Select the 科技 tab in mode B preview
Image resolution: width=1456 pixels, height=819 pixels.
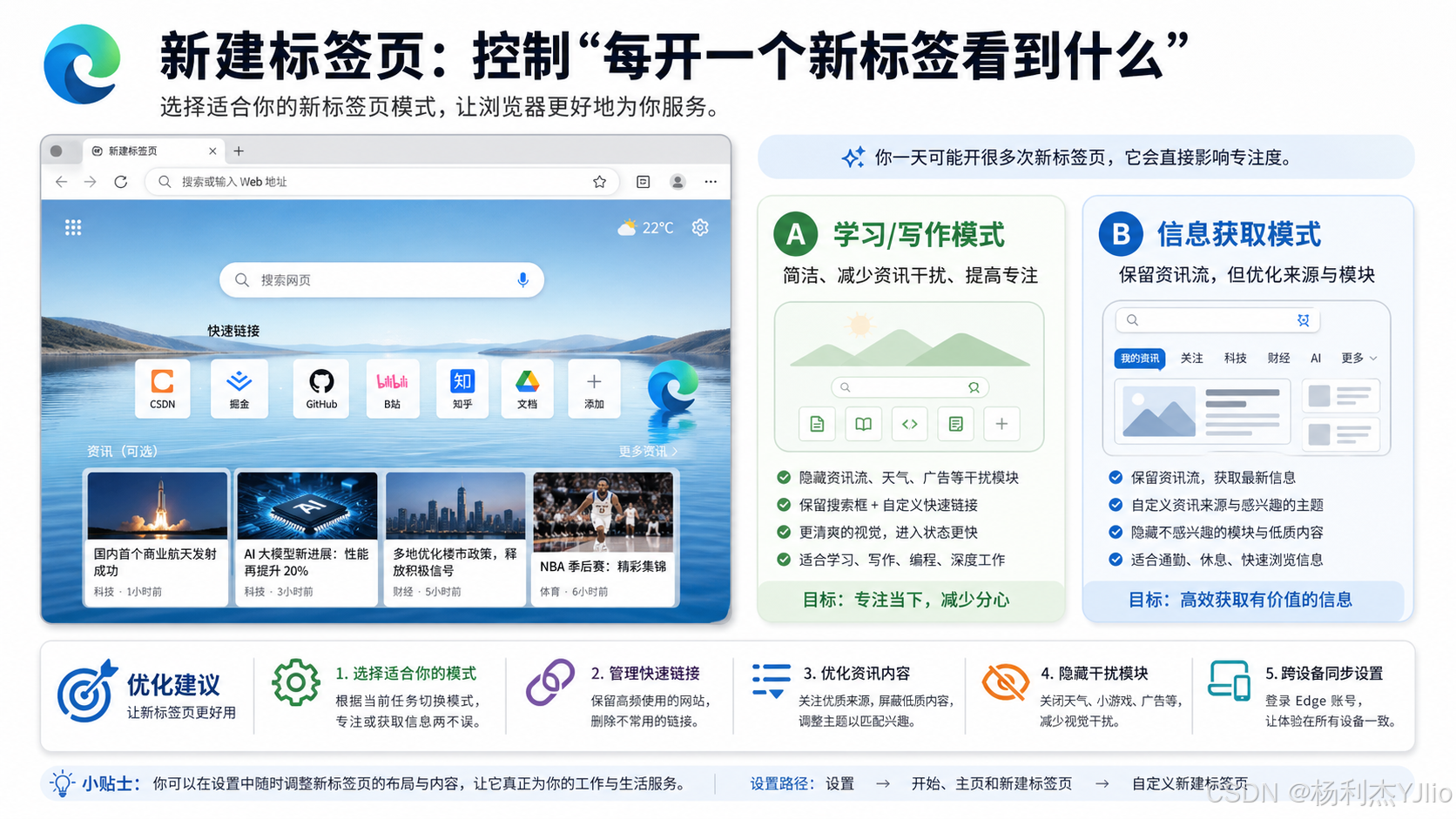(x=1235, y=358)
